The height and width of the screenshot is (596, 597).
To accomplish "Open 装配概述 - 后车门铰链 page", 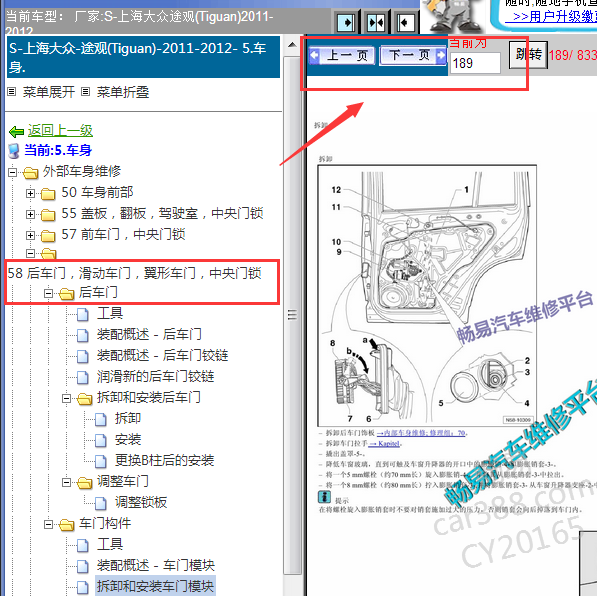I will click(163, 355).
